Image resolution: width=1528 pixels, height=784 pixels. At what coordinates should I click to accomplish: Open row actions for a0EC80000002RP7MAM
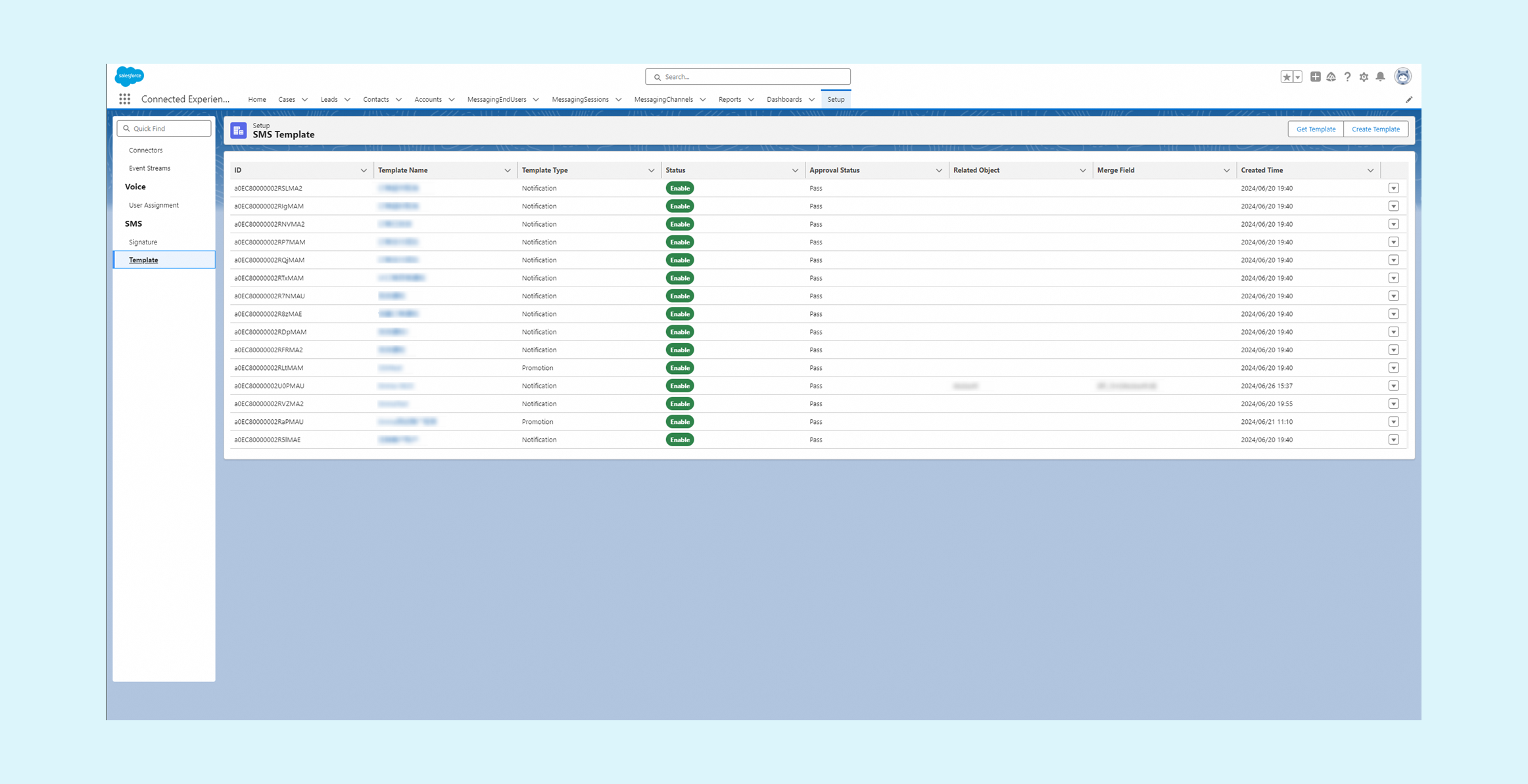[1393, 242]
